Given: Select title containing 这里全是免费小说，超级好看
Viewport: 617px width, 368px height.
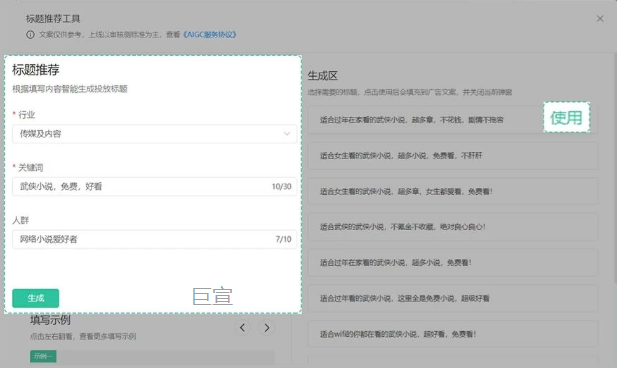Looking at the screenshot, I should 453,298.
